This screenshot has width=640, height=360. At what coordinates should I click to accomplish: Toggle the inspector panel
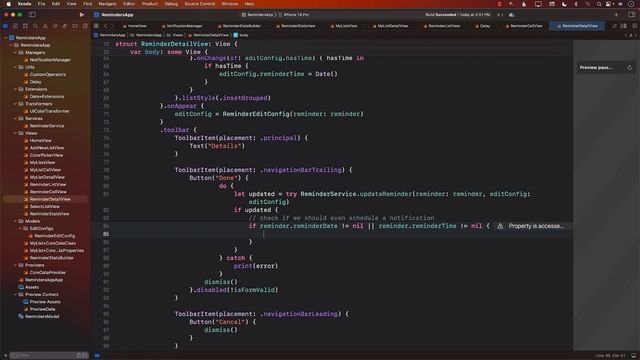pyautogui.click(x=631, y=15)
